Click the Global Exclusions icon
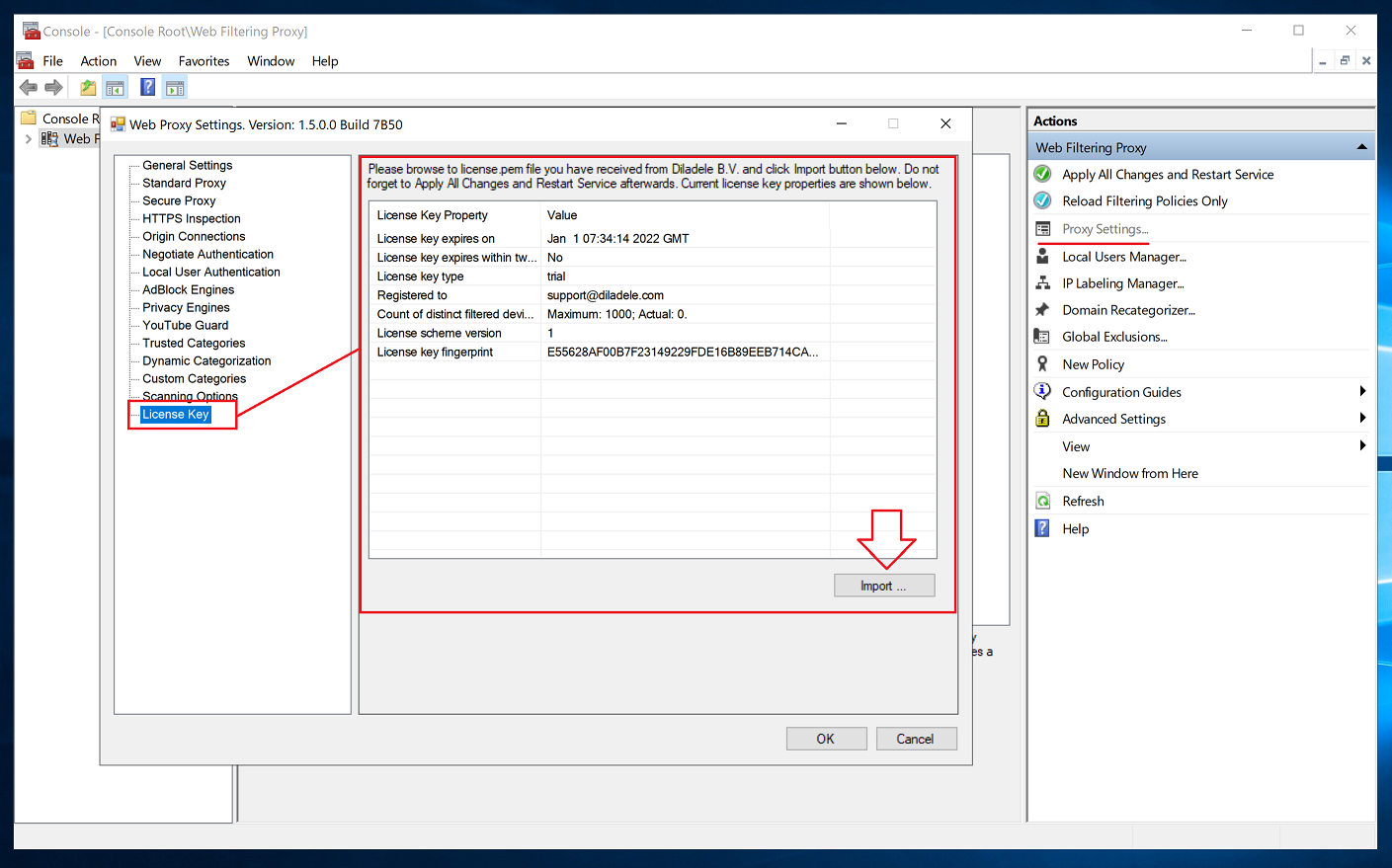Image resolution: width=1392 pixels, height=868 pixels. click(1042, 337)
